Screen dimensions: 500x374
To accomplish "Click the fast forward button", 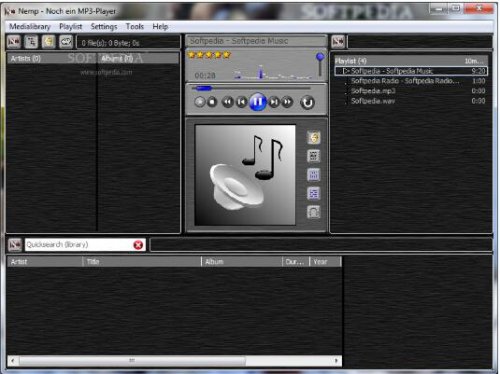I will coord(287,102).
